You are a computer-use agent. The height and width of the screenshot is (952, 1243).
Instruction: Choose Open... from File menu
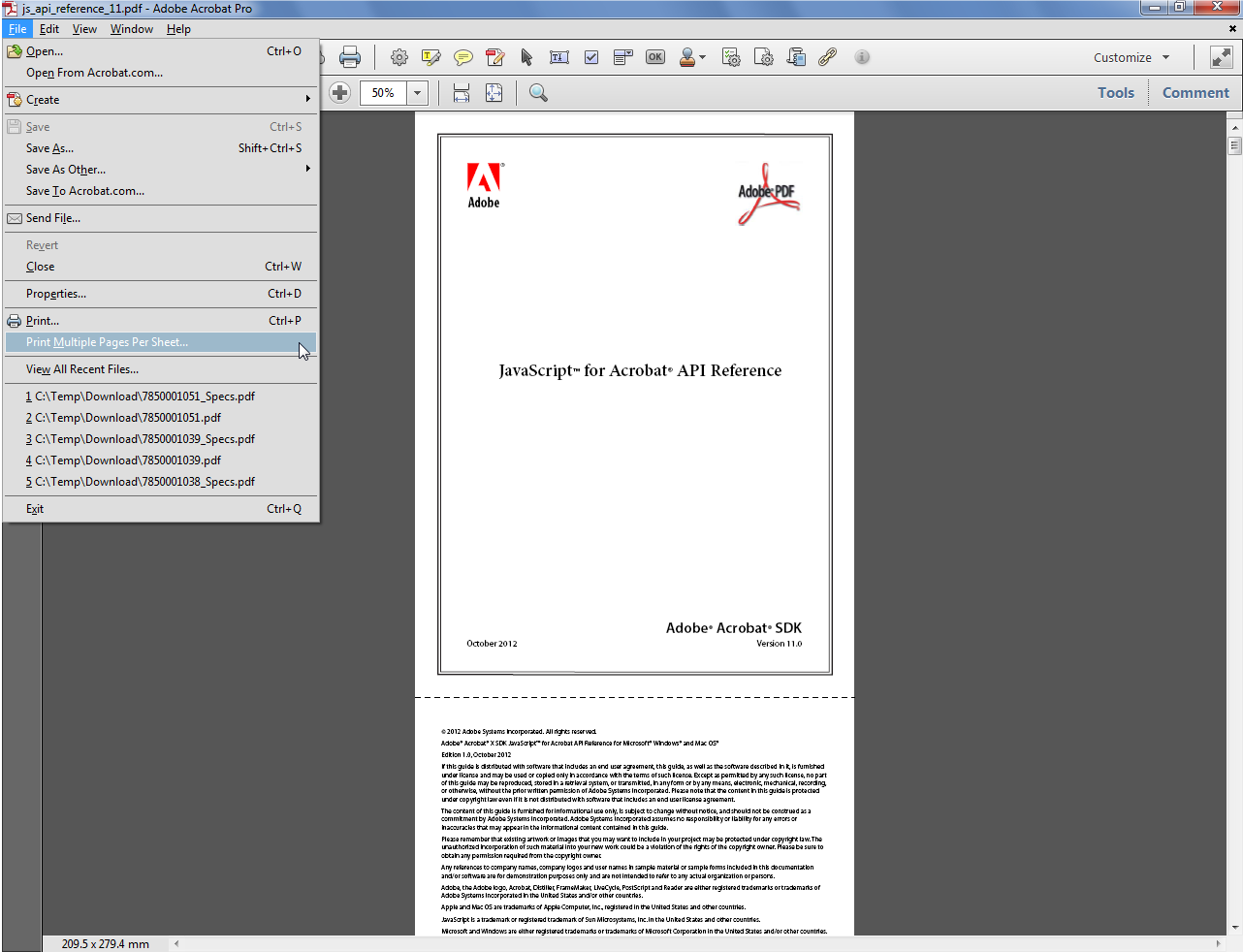161,51
